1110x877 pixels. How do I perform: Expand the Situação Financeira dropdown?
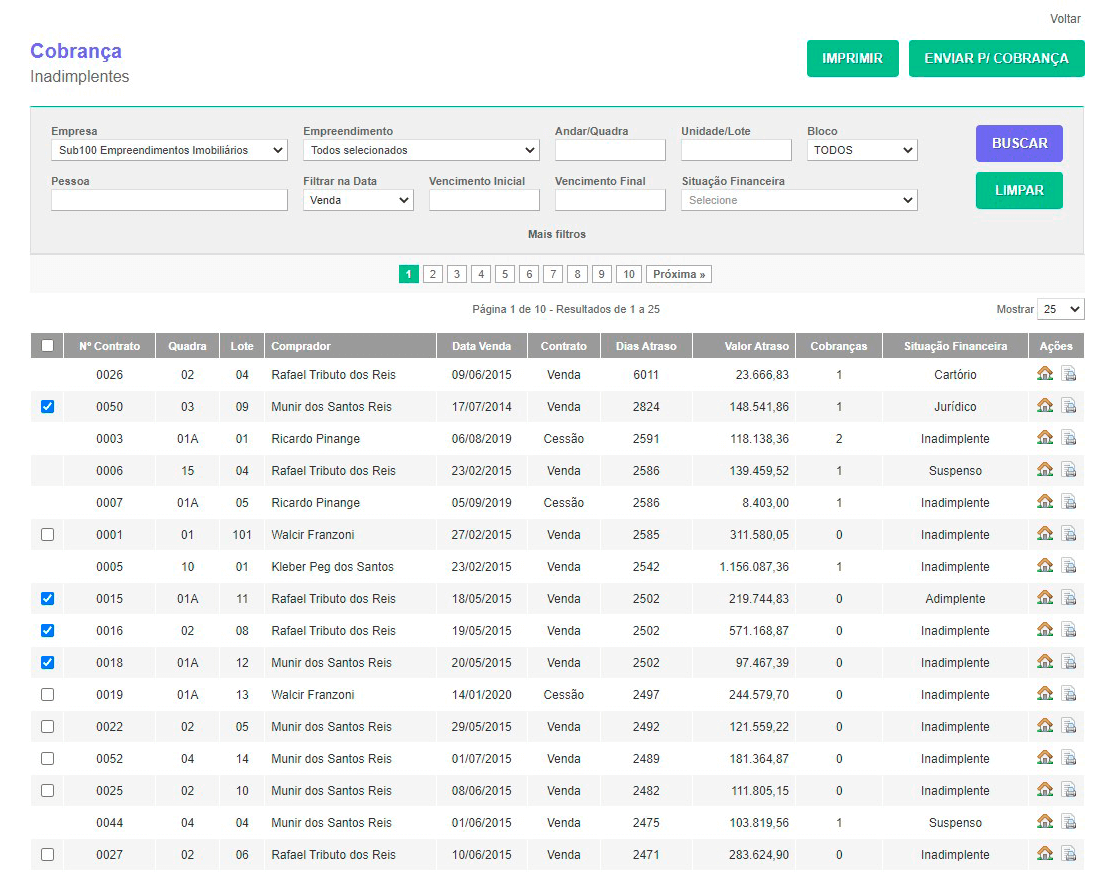click(799, 200)
